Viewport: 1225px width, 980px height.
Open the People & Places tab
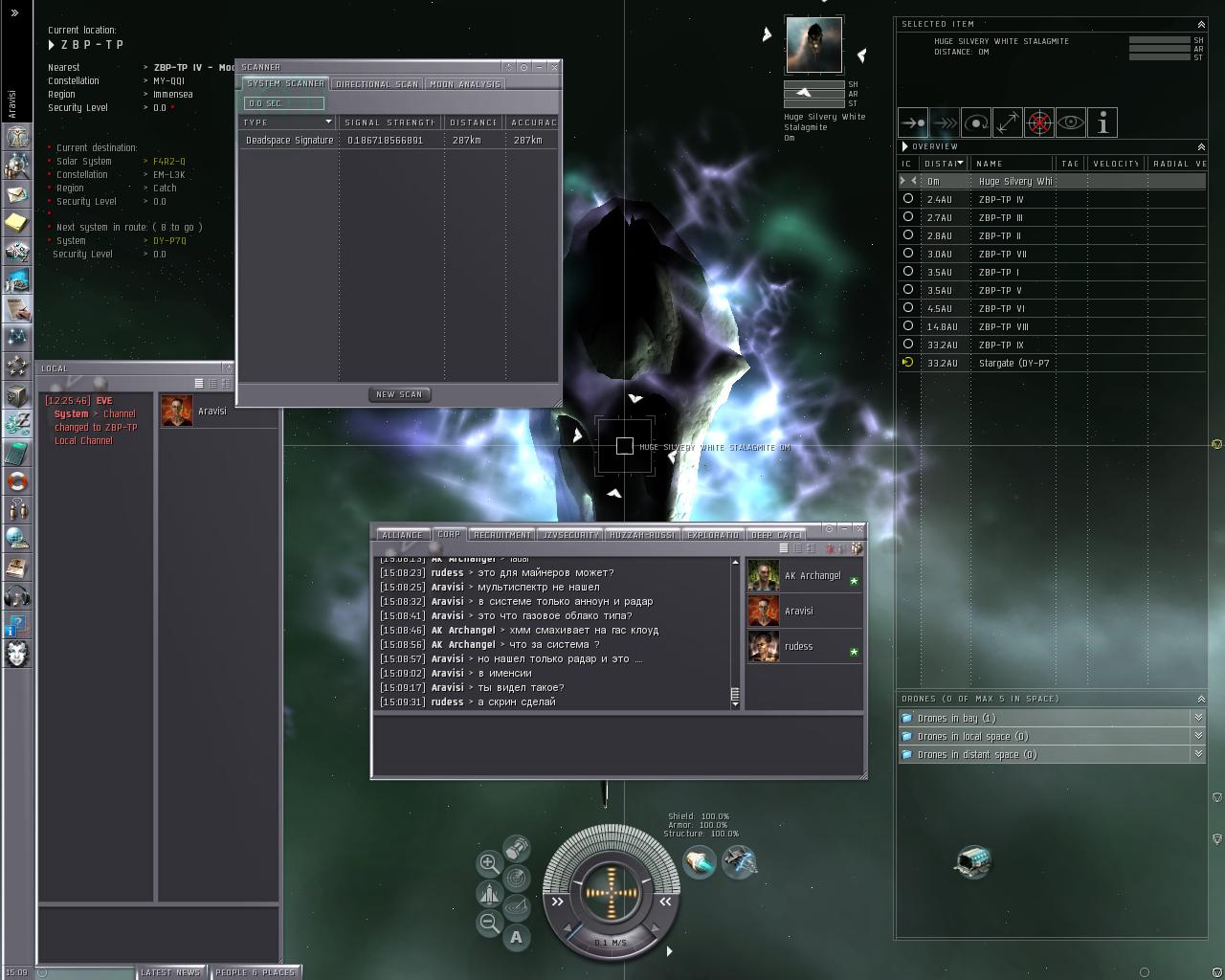click(x=256, y=972)
